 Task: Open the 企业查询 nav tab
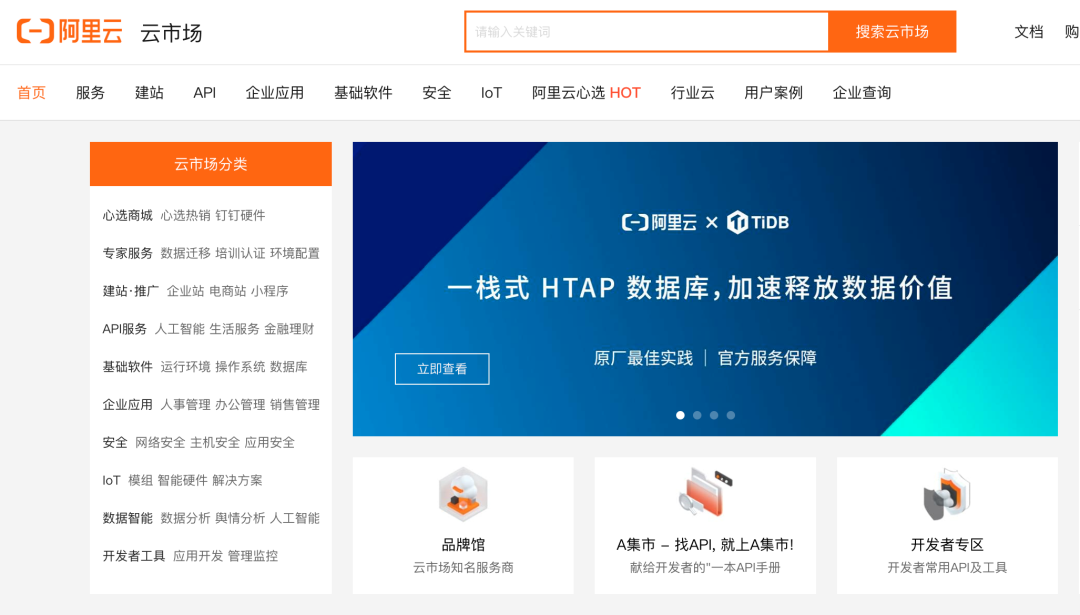(862, 93)
